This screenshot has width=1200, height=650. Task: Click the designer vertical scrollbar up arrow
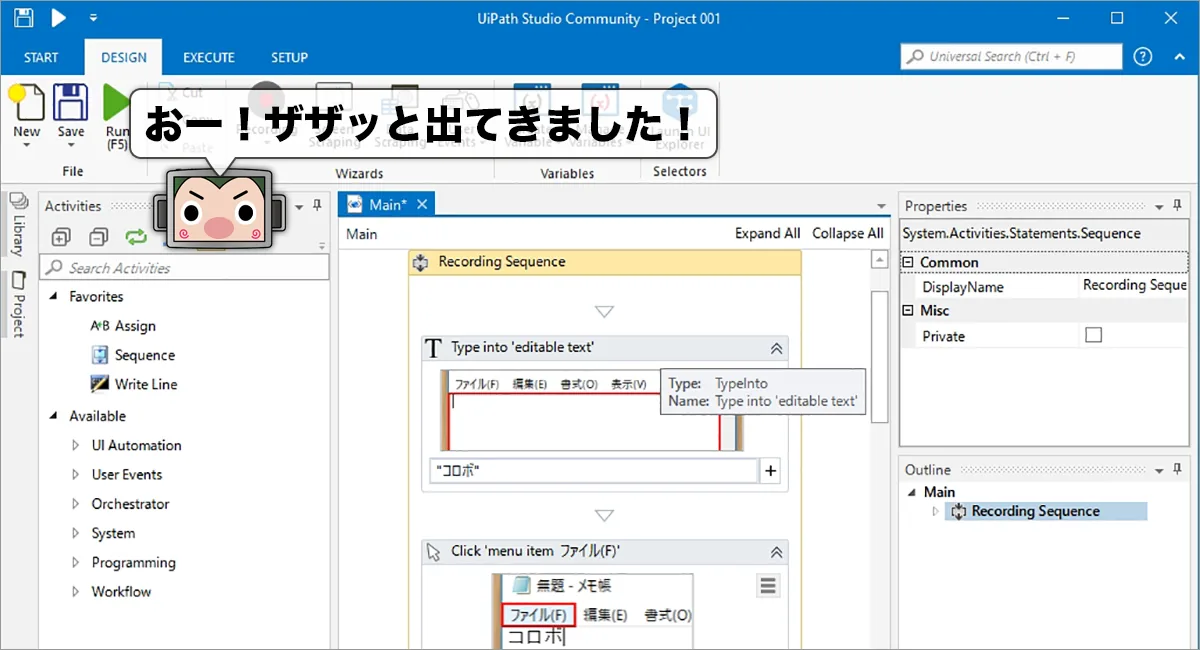879,260
